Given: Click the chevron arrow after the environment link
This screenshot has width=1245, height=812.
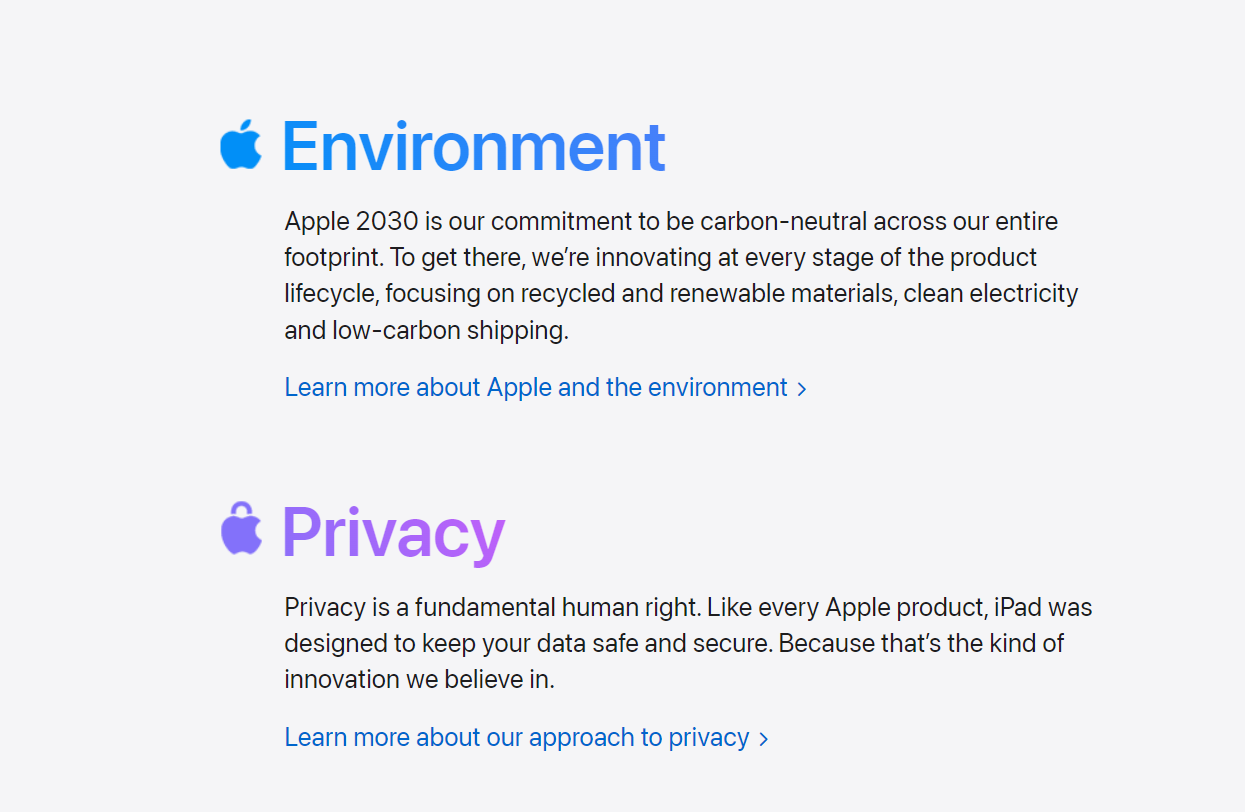Looking at the screenshot, I should pyautogui.click(x=802, y=389).
